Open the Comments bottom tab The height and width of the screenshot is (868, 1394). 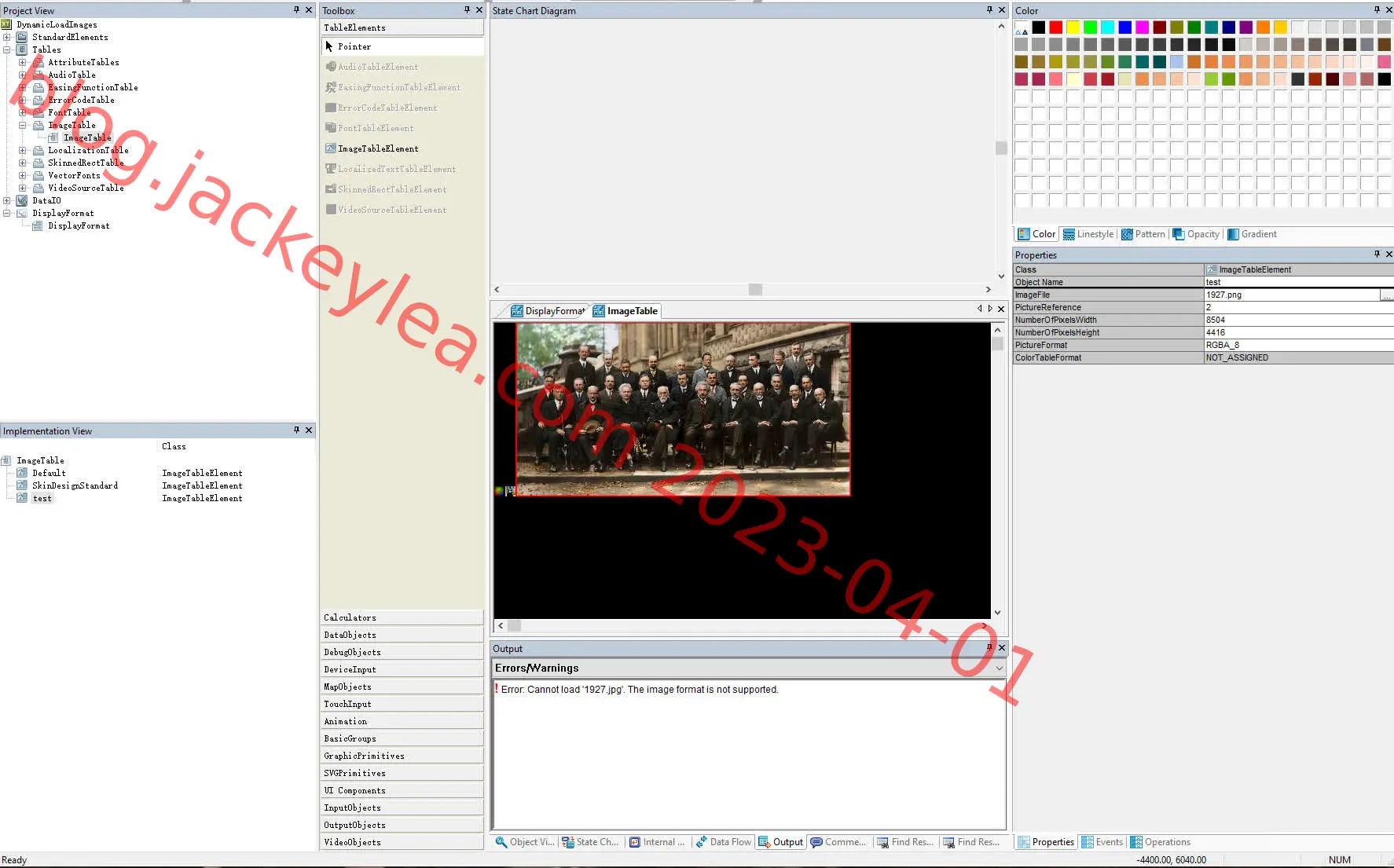[838, 842]
